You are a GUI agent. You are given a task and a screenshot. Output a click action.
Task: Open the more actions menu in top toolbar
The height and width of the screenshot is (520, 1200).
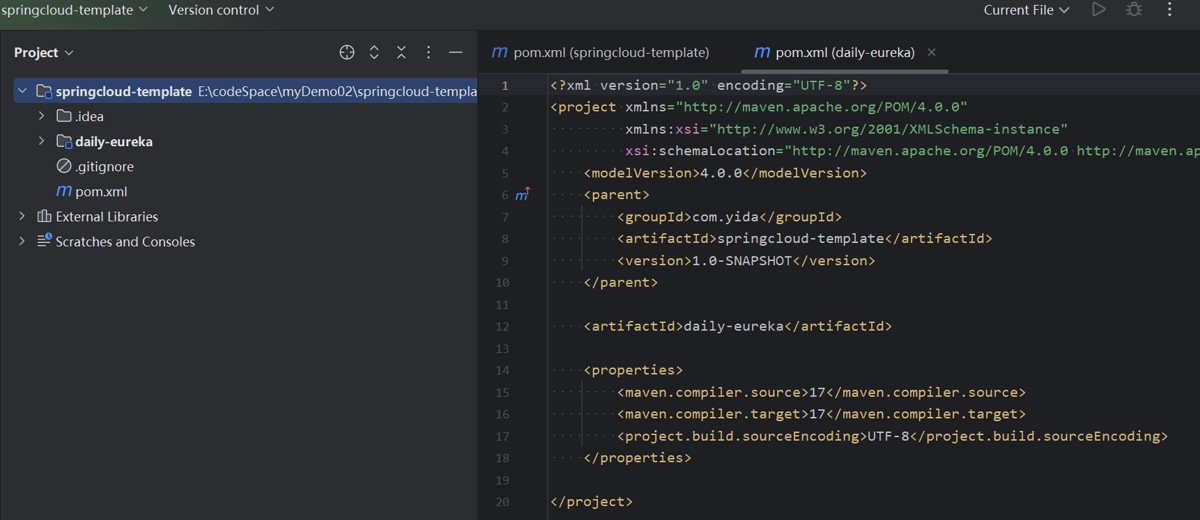(x=1170, y=10)
